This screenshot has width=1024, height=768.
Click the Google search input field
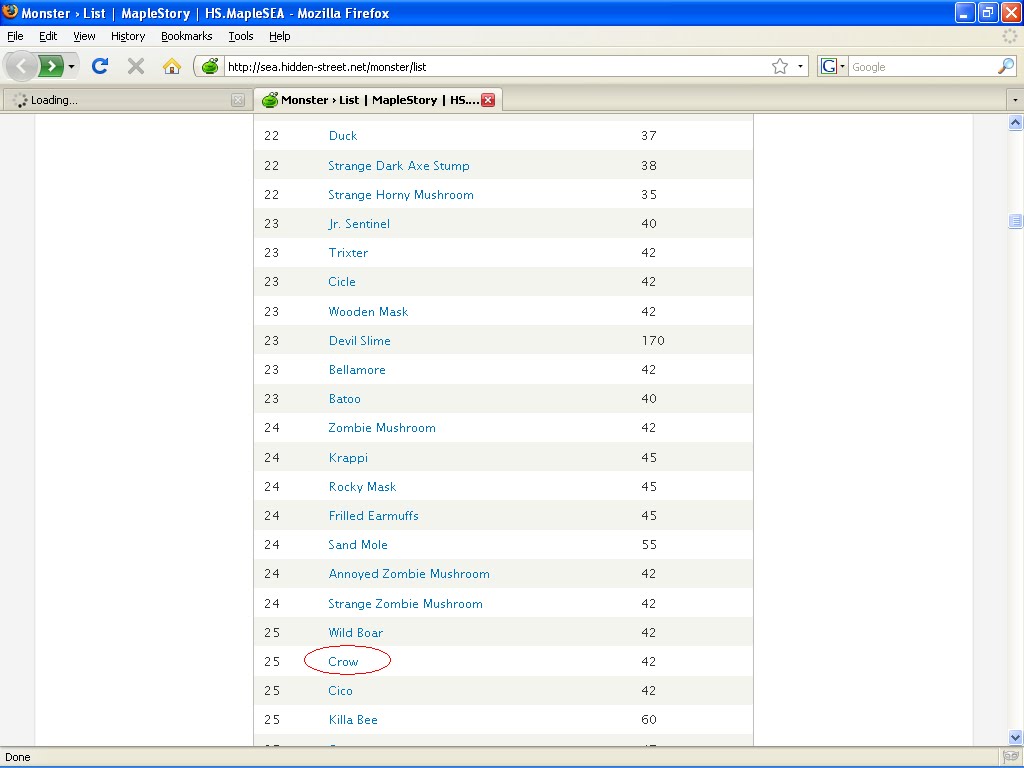pos(922,67)
